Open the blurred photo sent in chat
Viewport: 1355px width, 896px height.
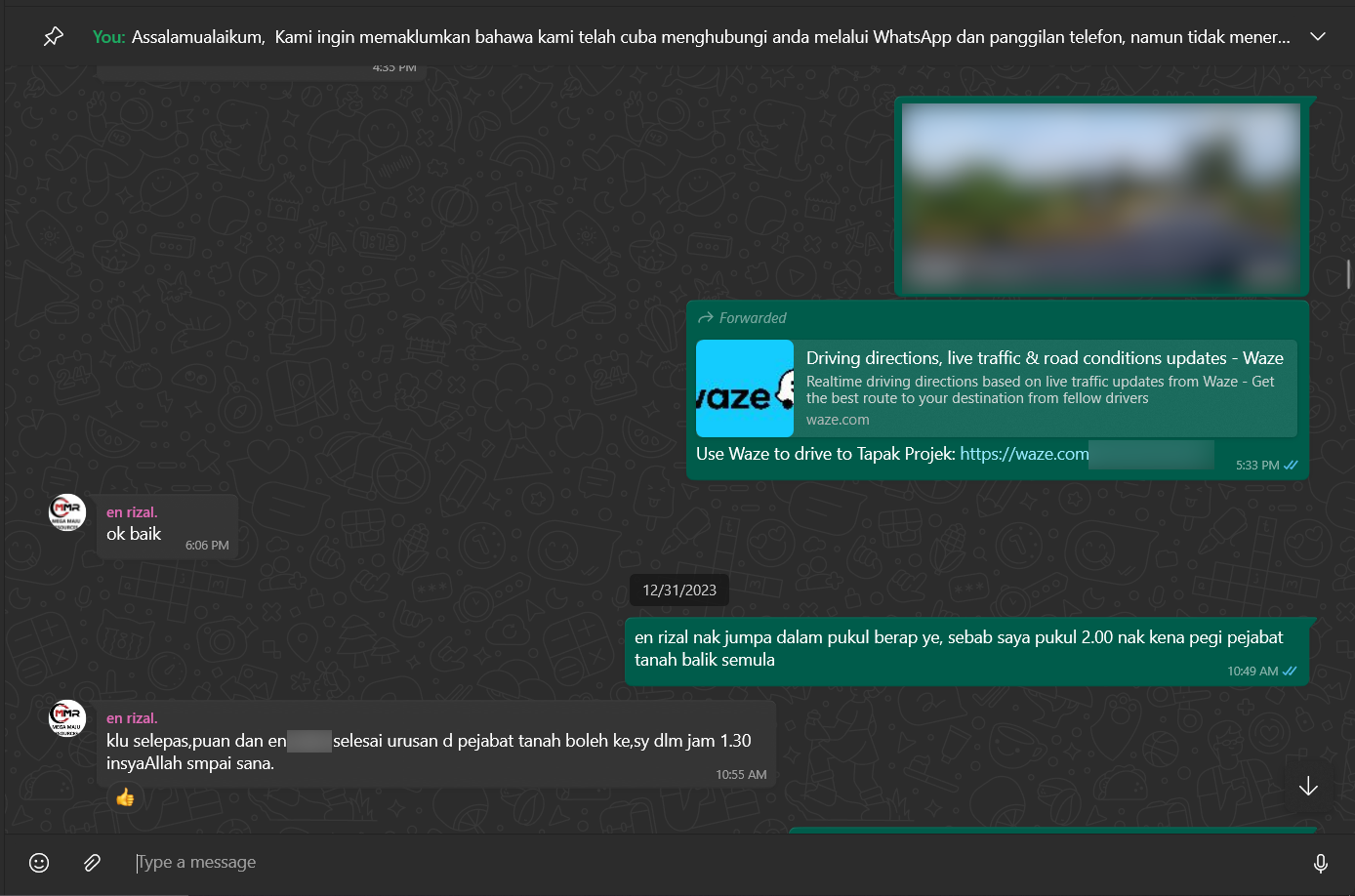tap(1101, 197)
